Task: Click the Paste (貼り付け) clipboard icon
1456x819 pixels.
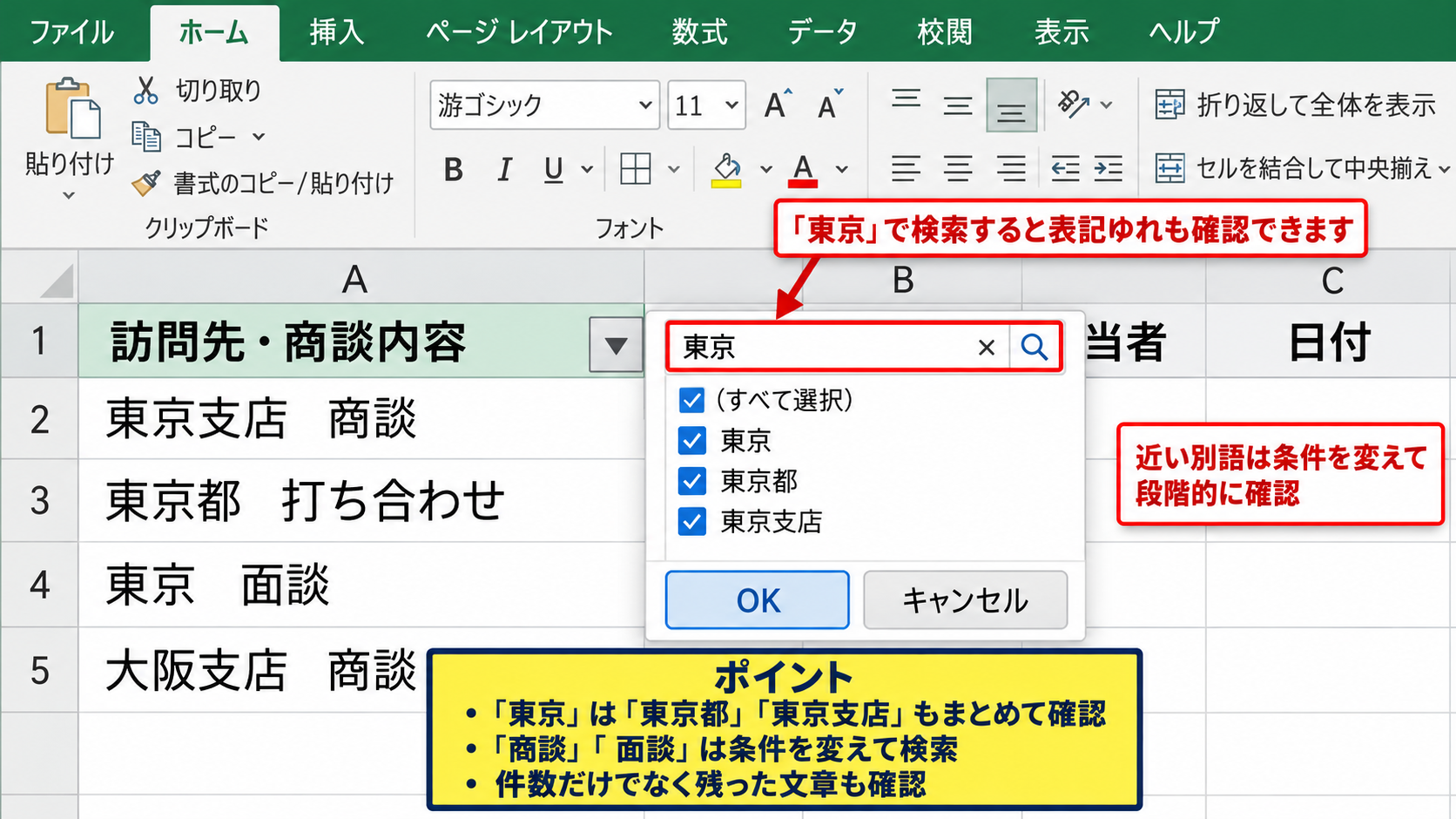Action: pos(73,109)
